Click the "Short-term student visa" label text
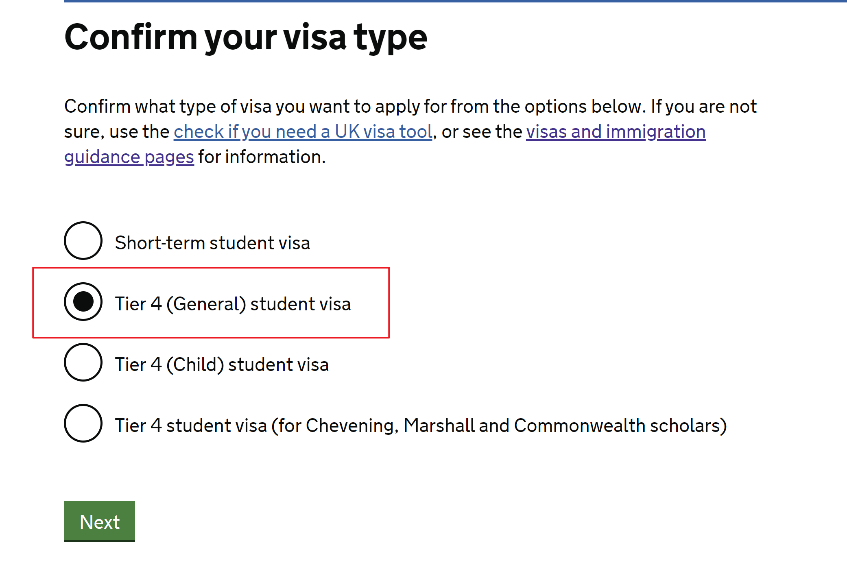 [212, 242]
